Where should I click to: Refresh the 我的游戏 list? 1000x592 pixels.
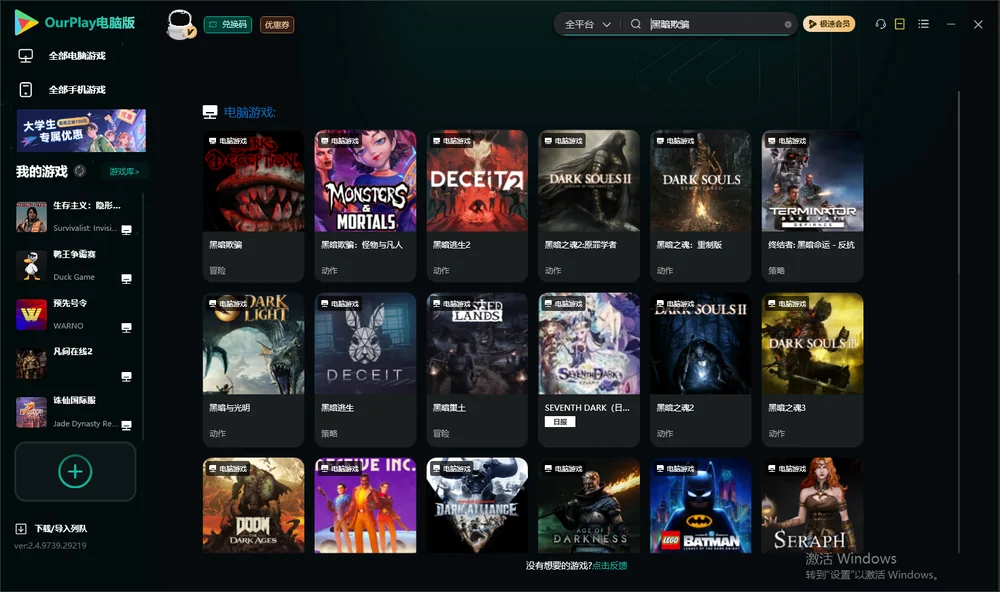coord(80,171)
